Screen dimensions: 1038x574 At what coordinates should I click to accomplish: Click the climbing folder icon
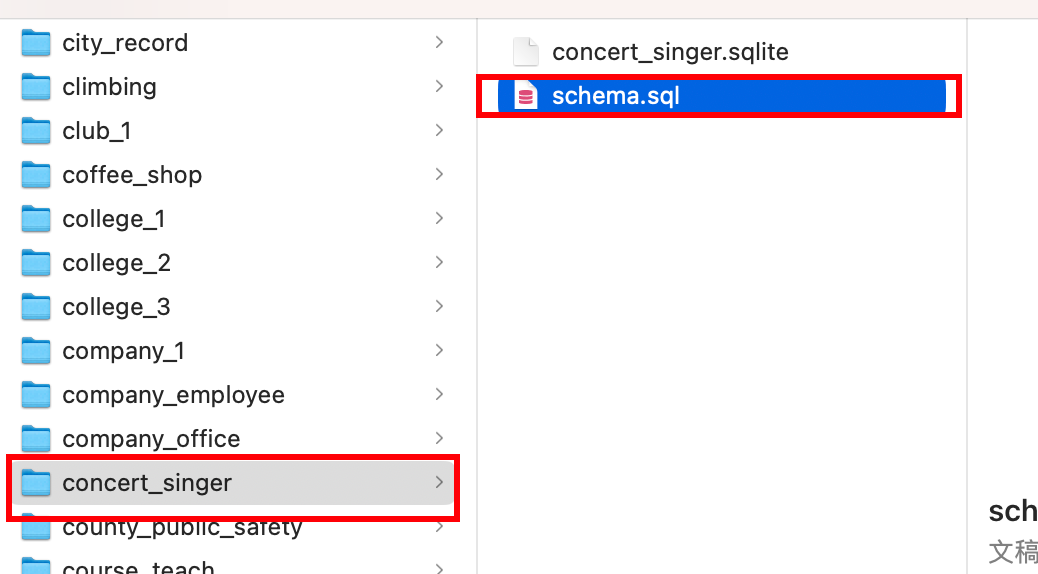coord(36,87)
